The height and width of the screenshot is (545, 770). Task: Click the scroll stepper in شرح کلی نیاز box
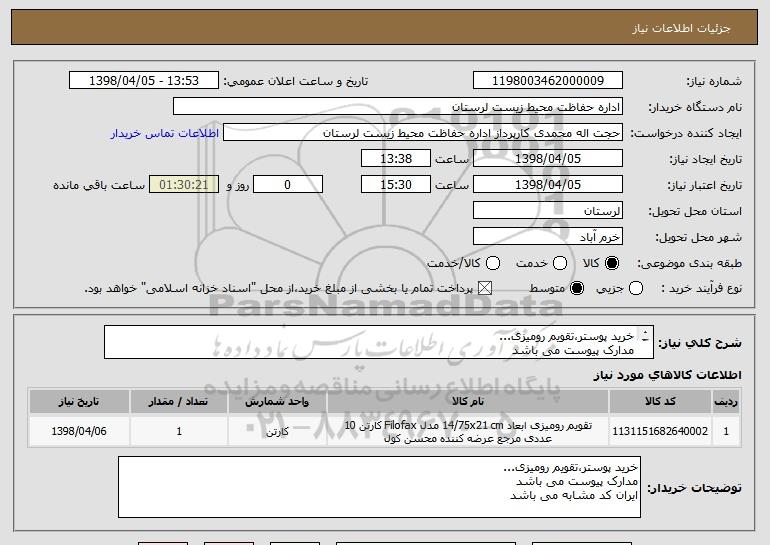(x=645, y=336)
